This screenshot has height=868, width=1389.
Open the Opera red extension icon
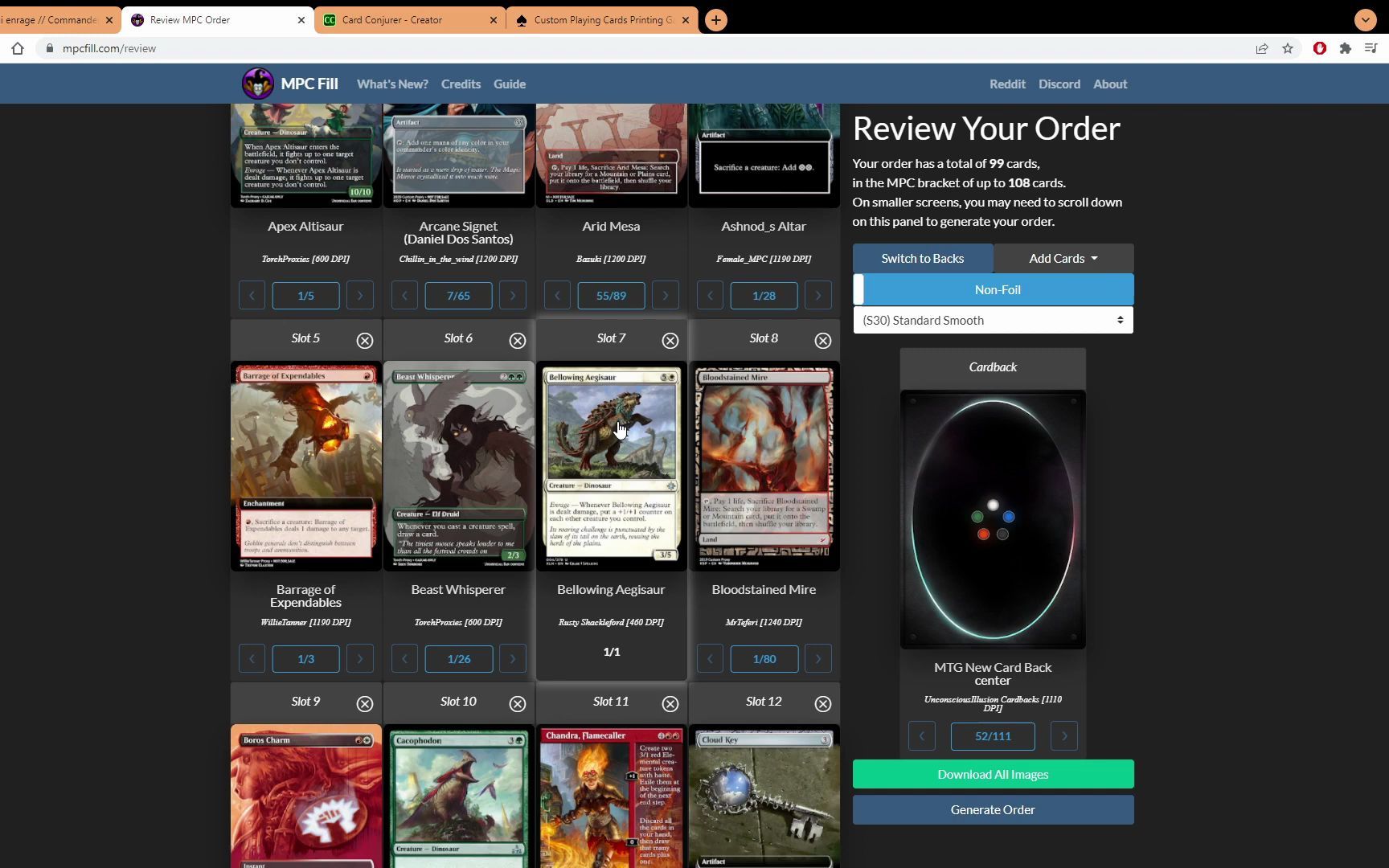click(x=1320, y=48)
